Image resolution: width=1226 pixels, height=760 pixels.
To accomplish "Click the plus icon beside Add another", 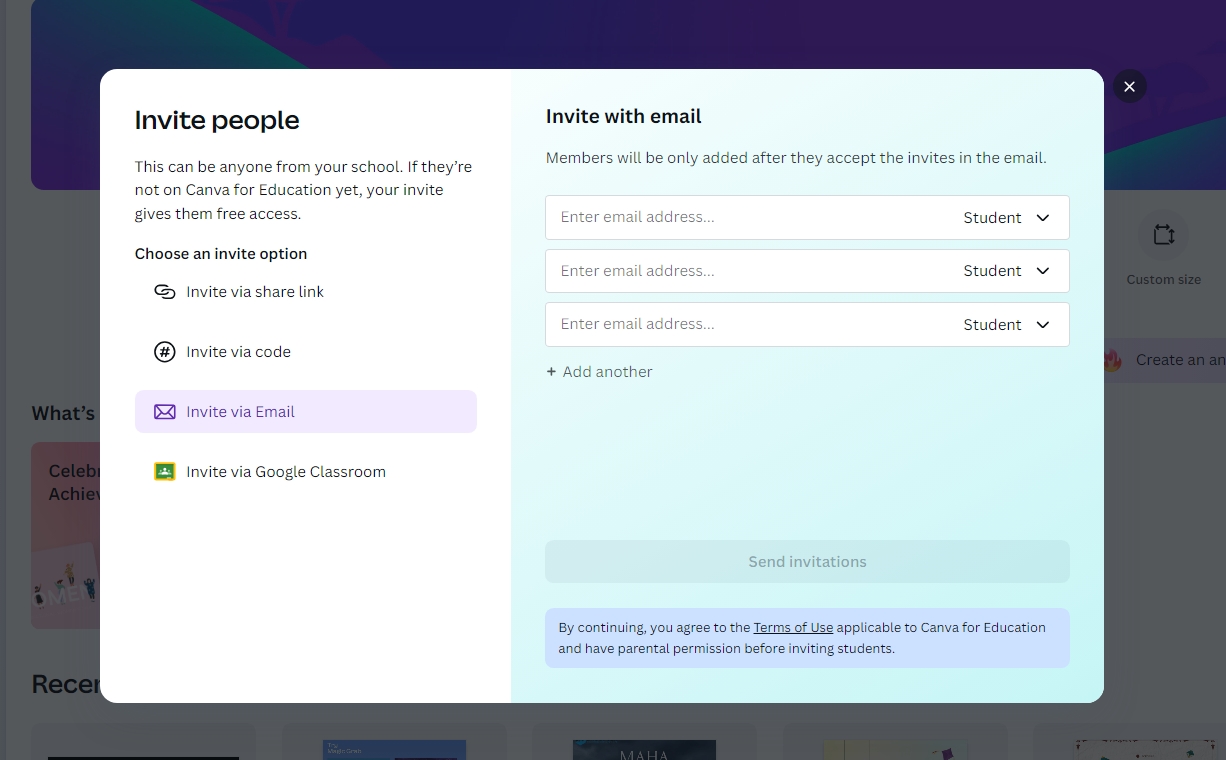I will tap(551, 372).
